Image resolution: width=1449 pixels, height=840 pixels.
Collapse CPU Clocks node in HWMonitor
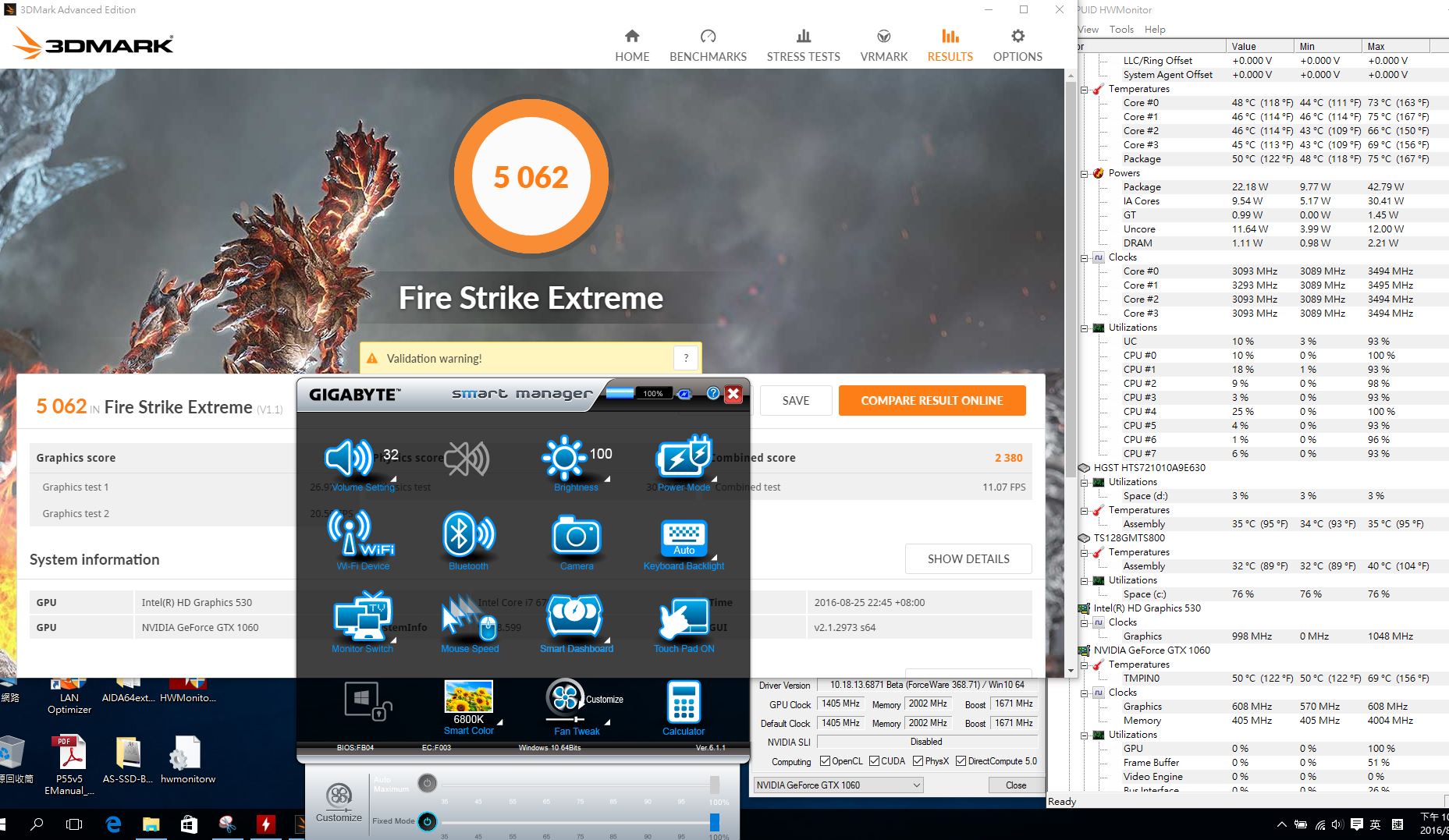click(x=1085, y=257)
